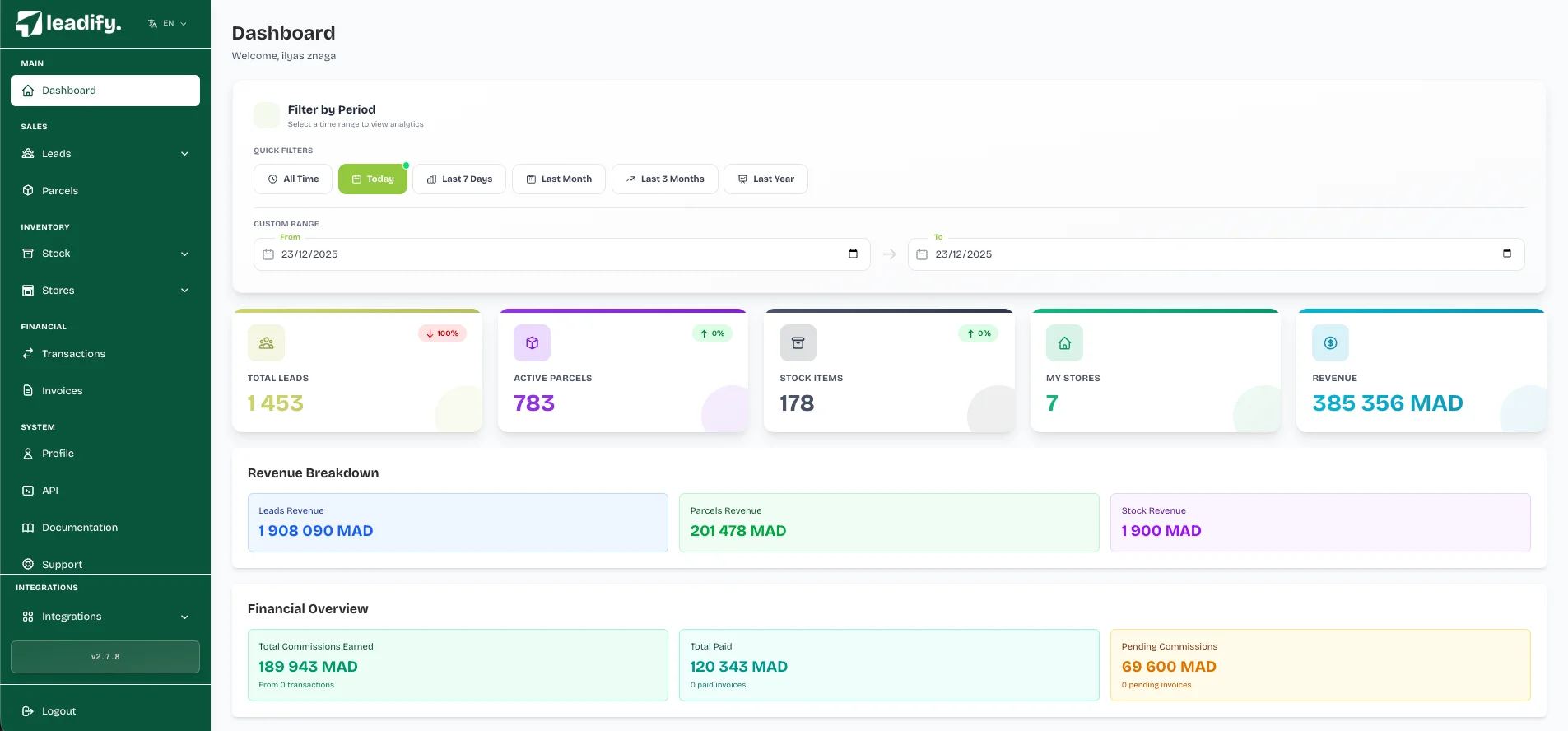Click the My Stores house icon

[x=1064, y=343]
